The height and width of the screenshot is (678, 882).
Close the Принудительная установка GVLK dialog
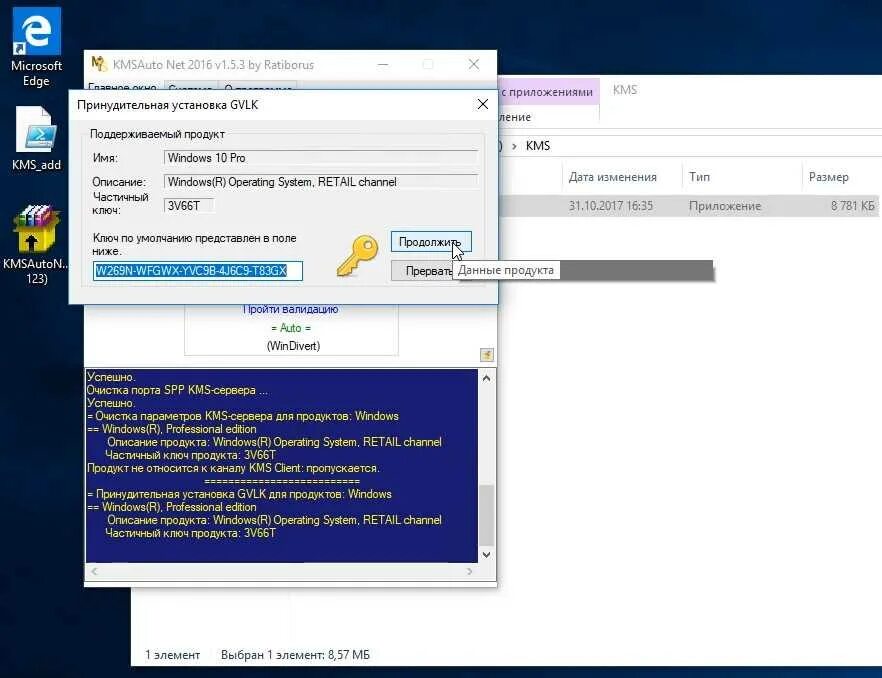coord(483,104)
